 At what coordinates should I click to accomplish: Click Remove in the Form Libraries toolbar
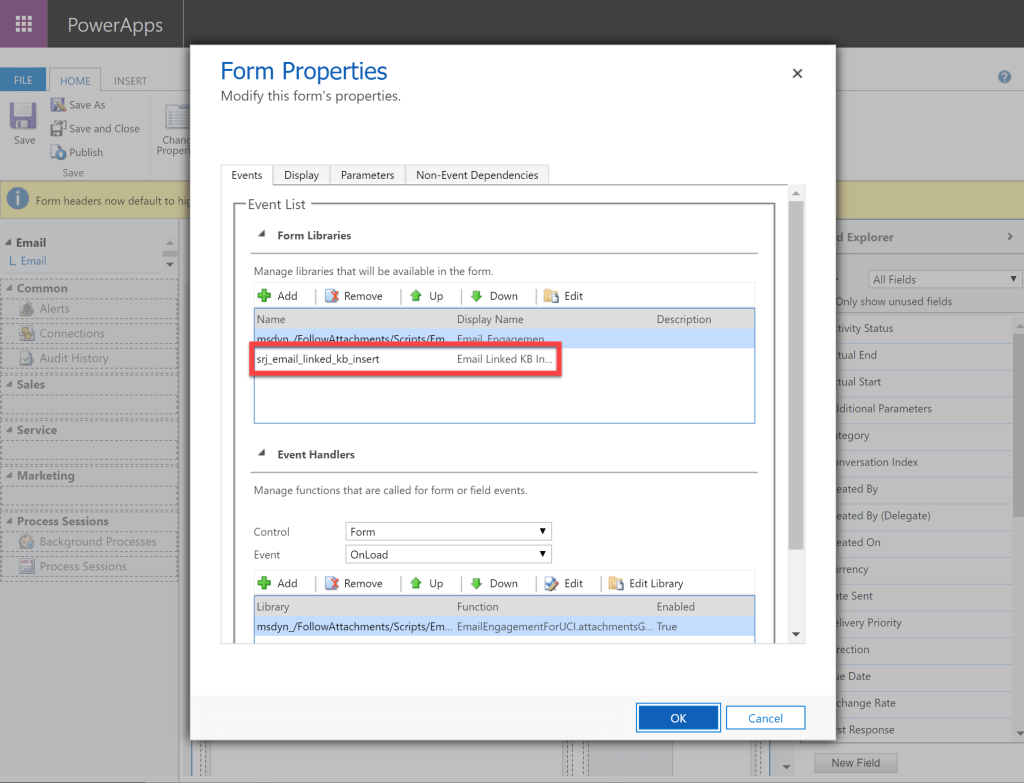click(353, 296)
